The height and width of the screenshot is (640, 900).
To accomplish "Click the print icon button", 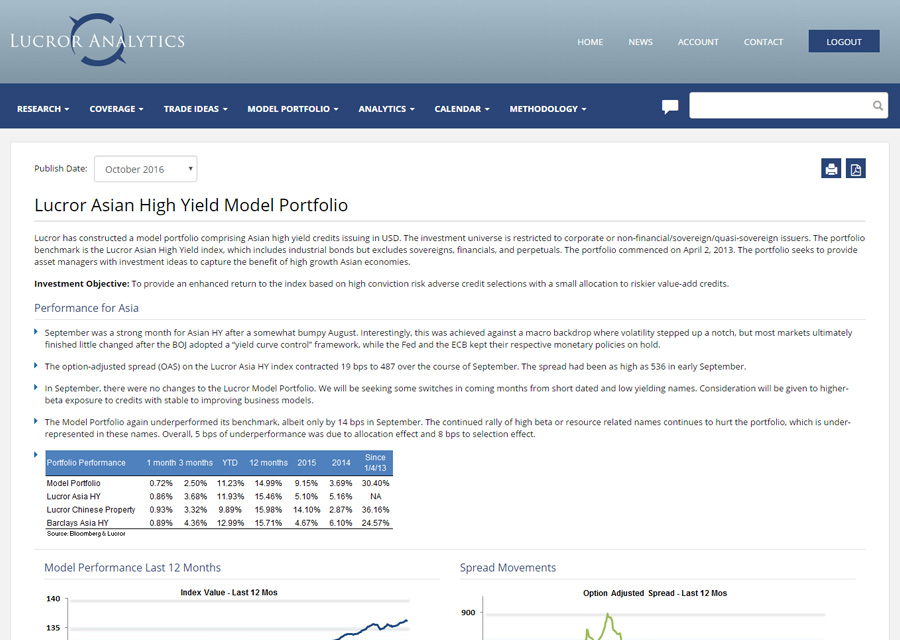I will click(x=831, y=169).
